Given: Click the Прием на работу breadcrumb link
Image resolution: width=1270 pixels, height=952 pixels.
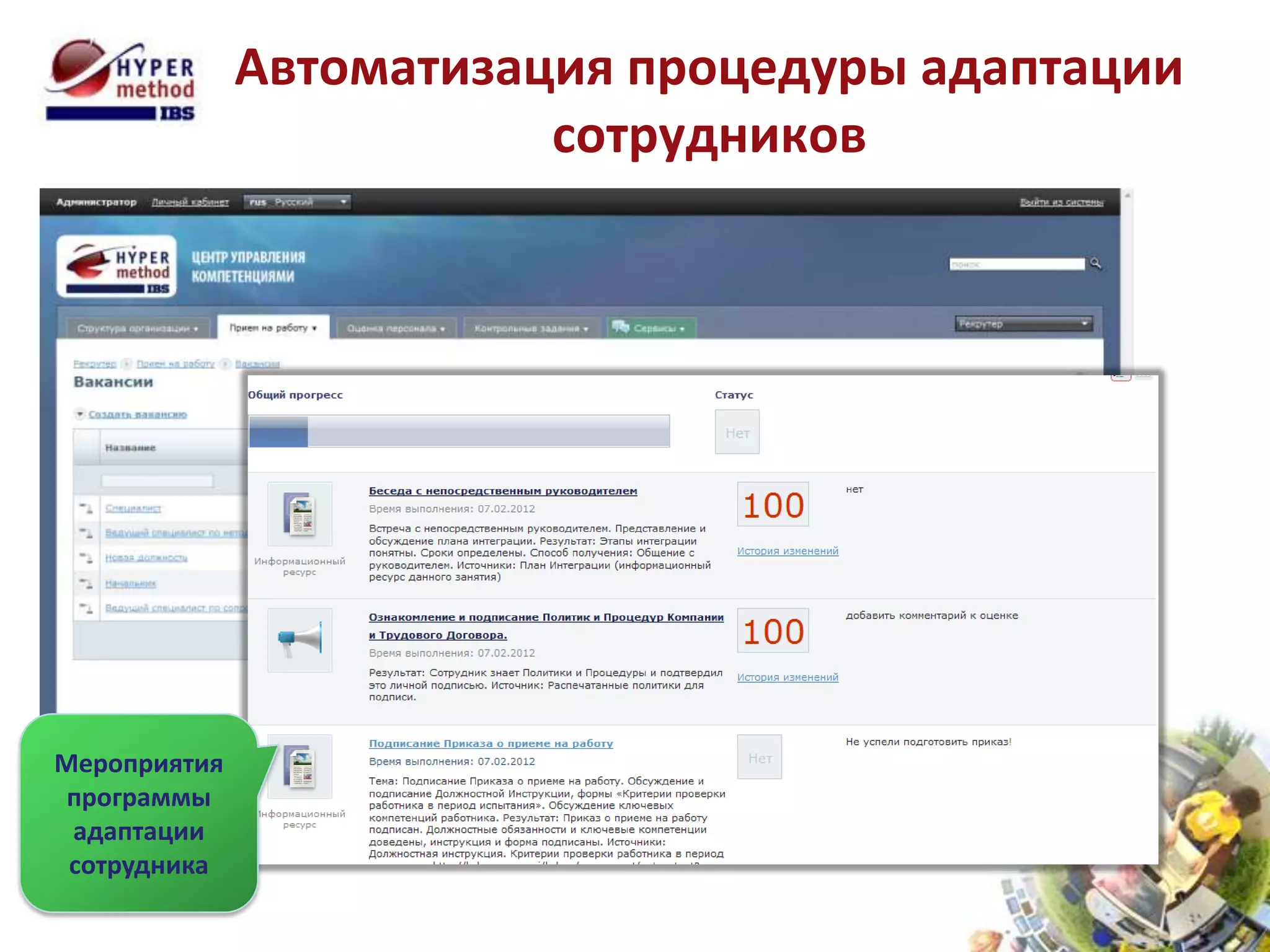Looking at the screenshot, I should coord(175,364).
